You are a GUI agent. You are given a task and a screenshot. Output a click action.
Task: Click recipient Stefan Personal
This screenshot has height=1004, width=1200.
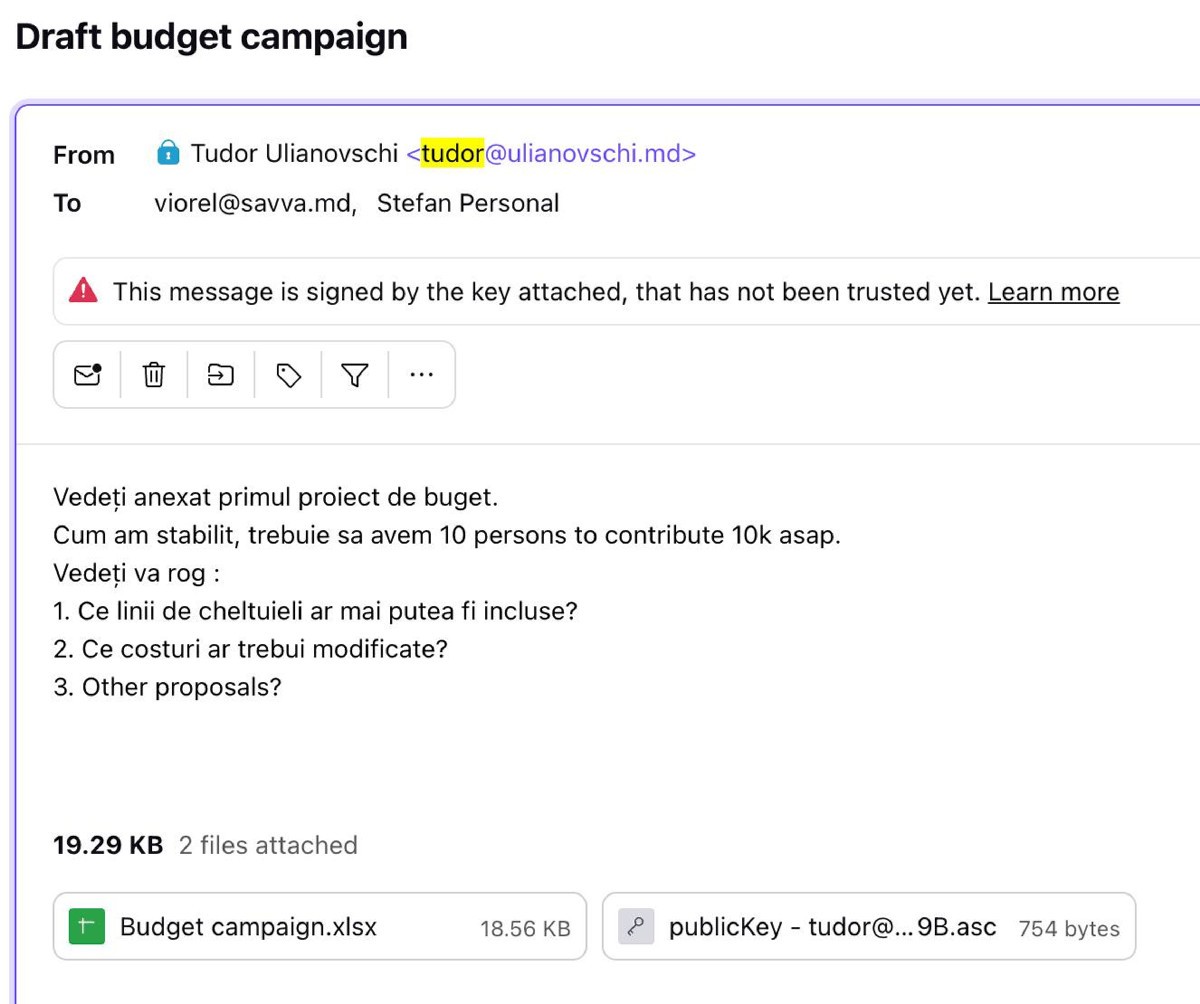pos(467,204)
